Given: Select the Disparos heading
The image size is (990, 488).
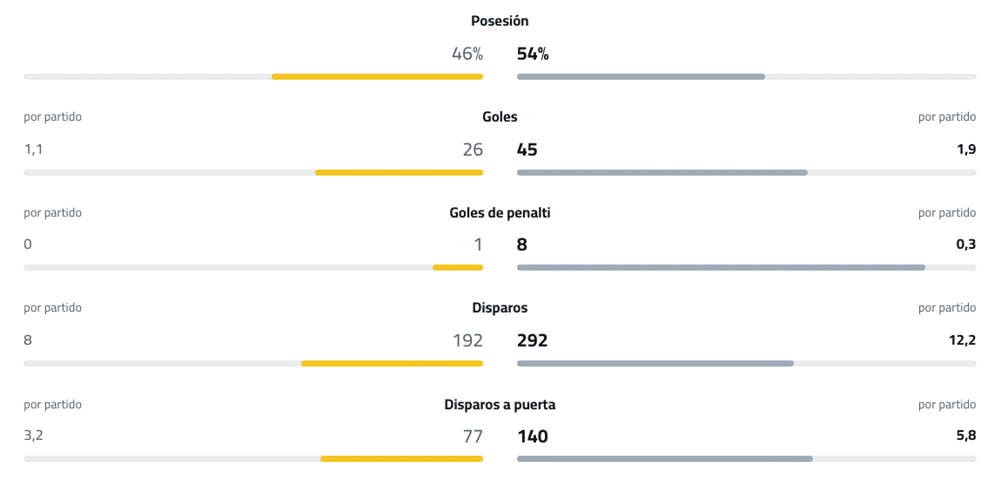Looking at the screenshot, I should pos(500,309).
